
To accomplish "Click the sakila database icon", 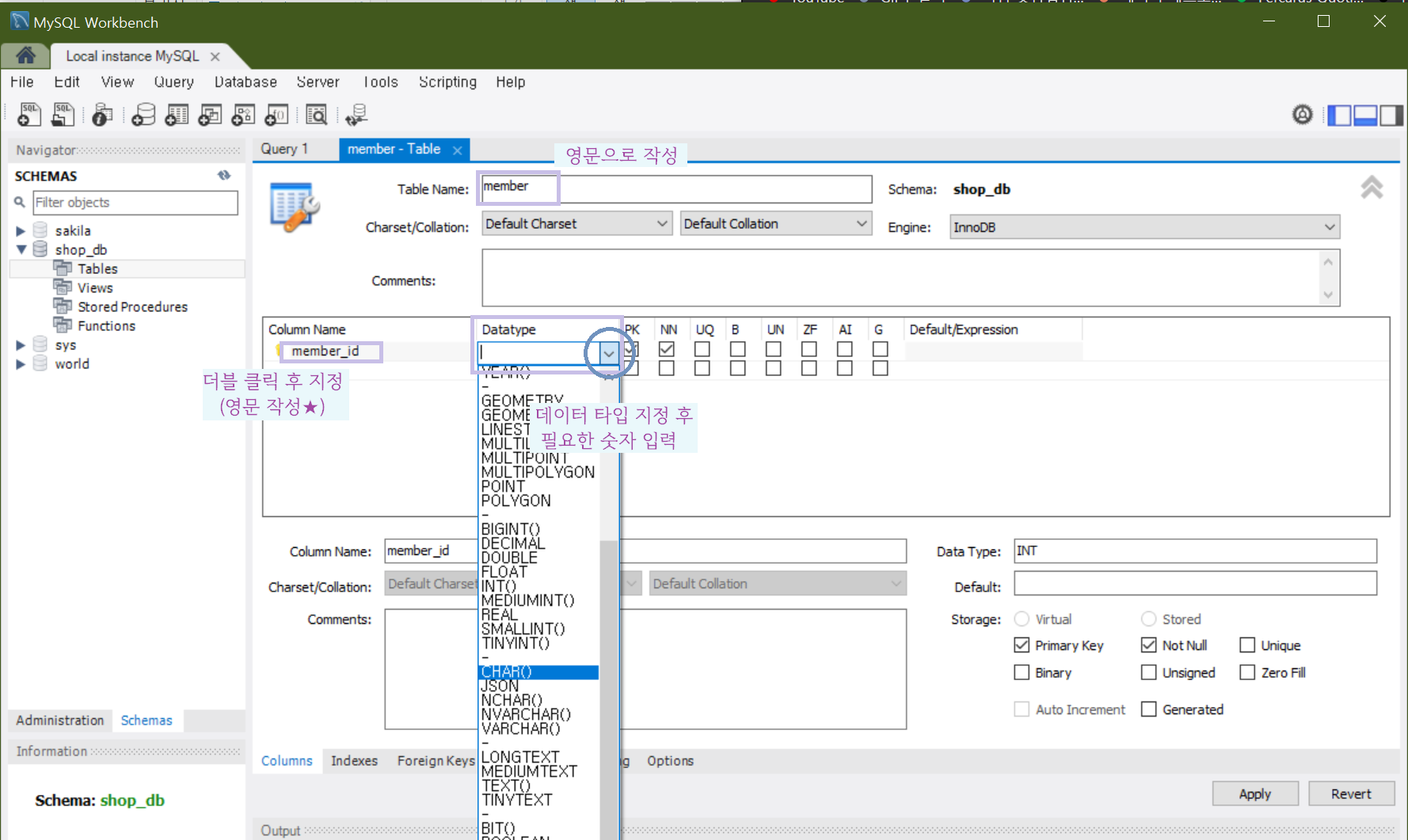I will point(40,230).
